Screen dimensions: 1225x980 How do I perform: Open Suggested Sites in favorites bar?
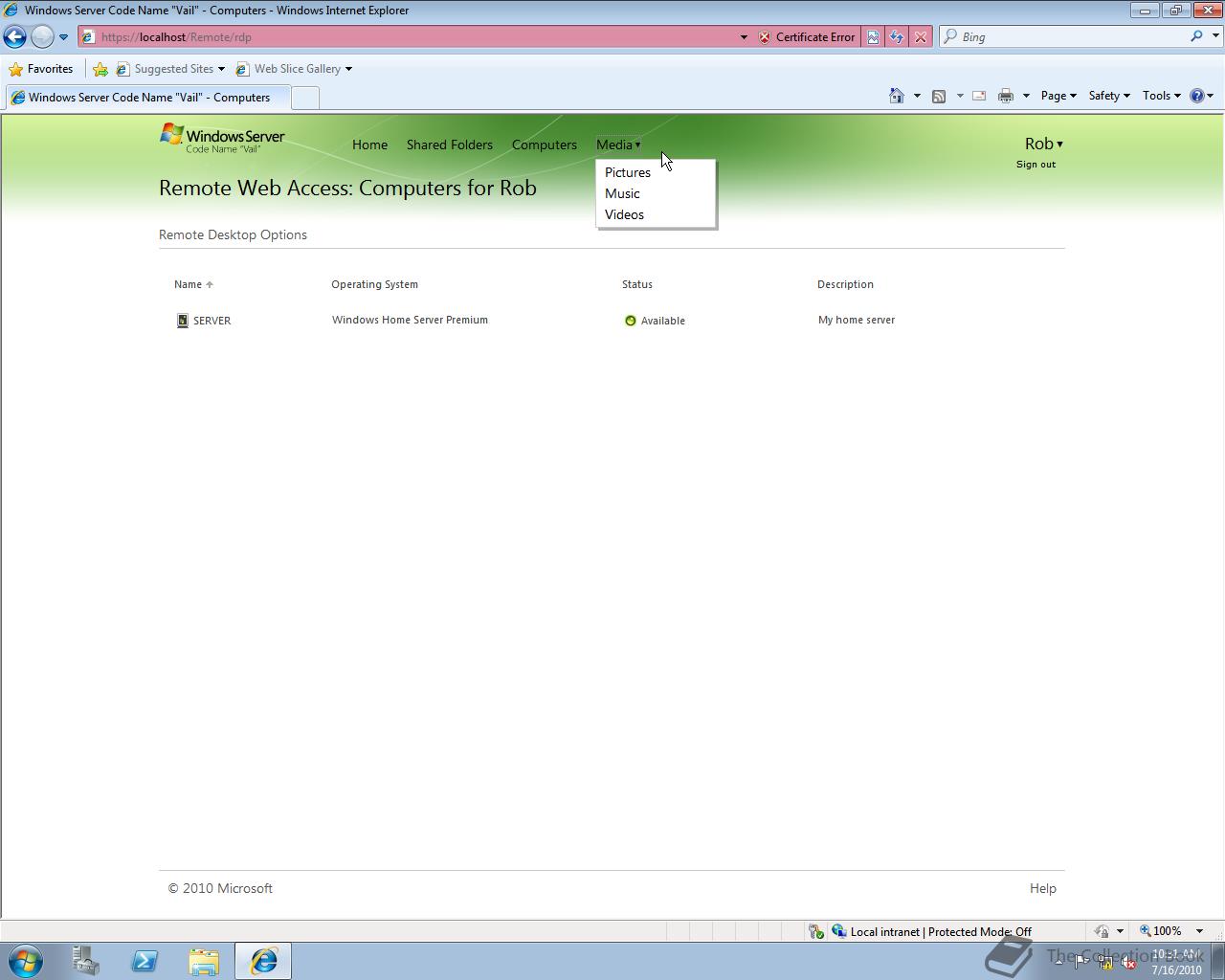pos(170,69)
